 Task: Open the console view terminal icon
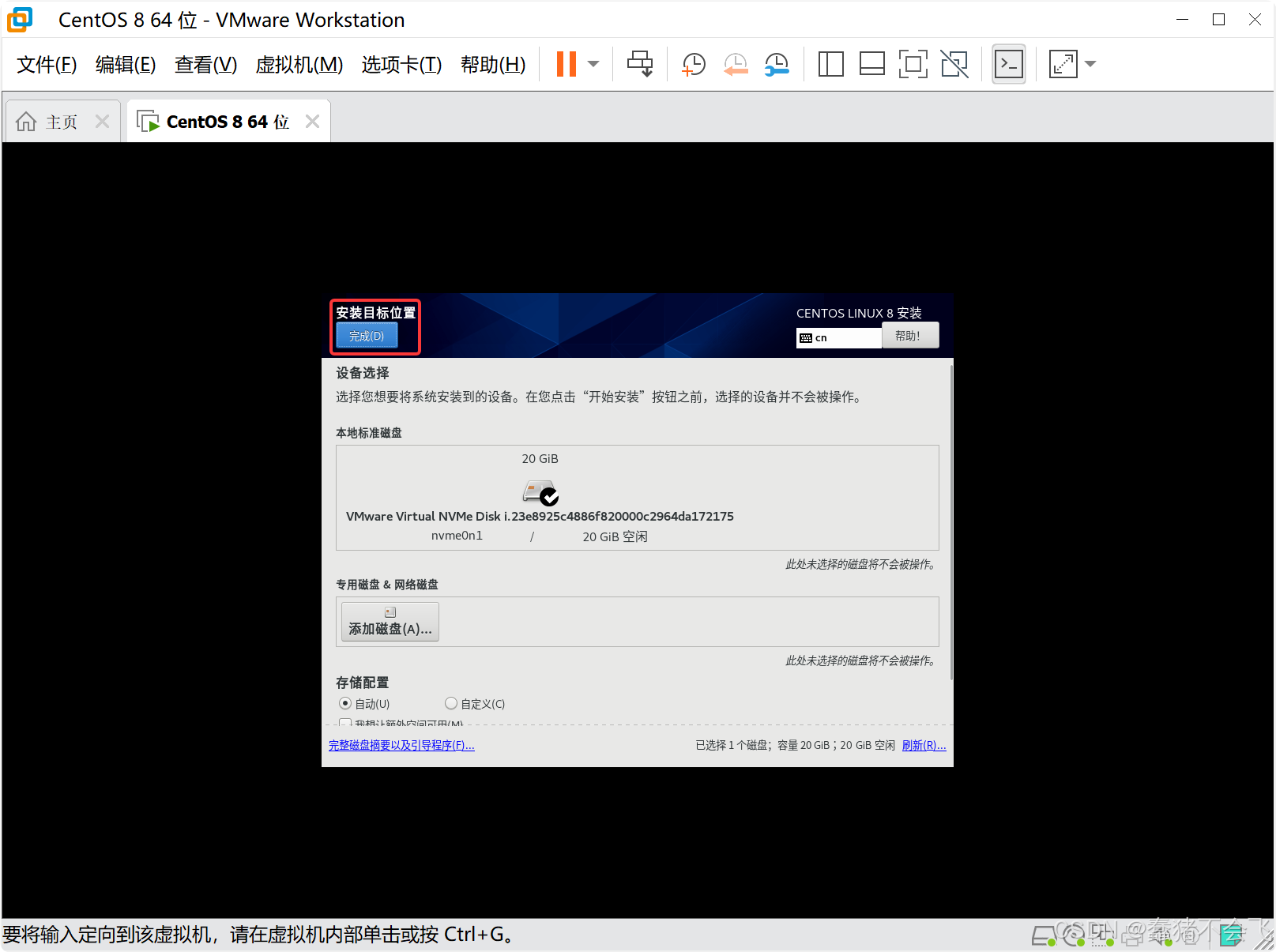click(x=1009, y=64)
